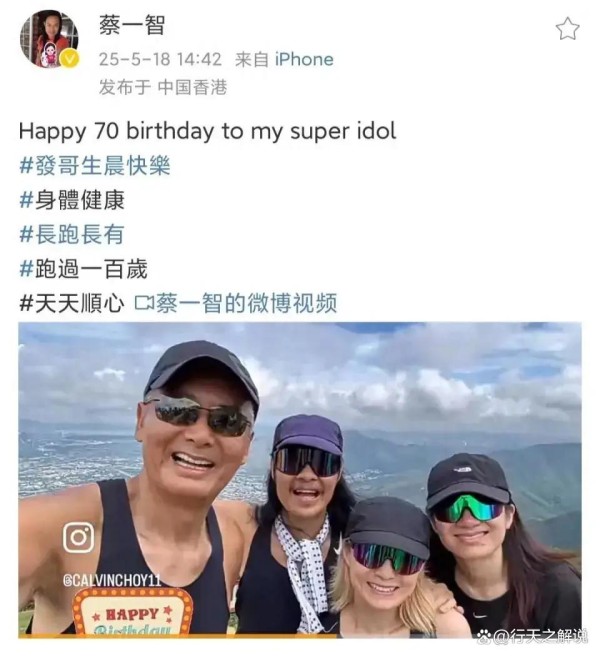Viewport: 600px width, 657px height.
Task: Tap the post timestamp 25-5-18 14:42
Action: coord(160,59)
